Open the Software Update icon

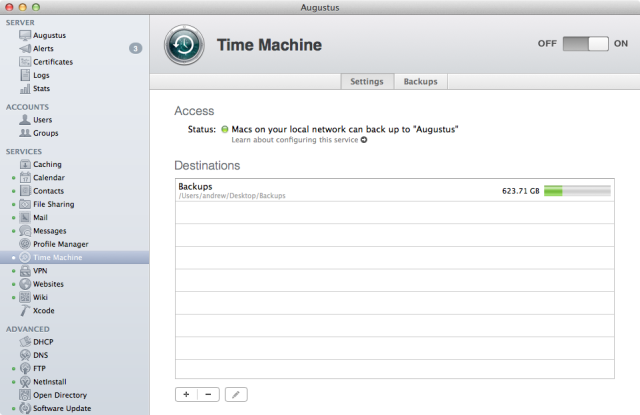pyautogui.click(x=25, y=408)
